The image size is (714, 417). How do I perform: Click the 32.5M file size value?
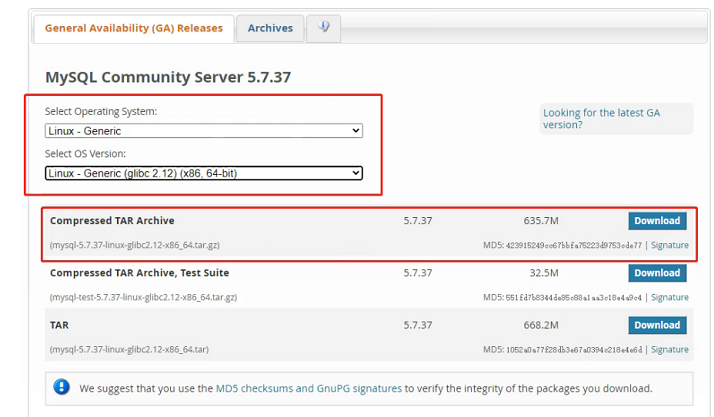pyautogui.click(x=544, y=273)
